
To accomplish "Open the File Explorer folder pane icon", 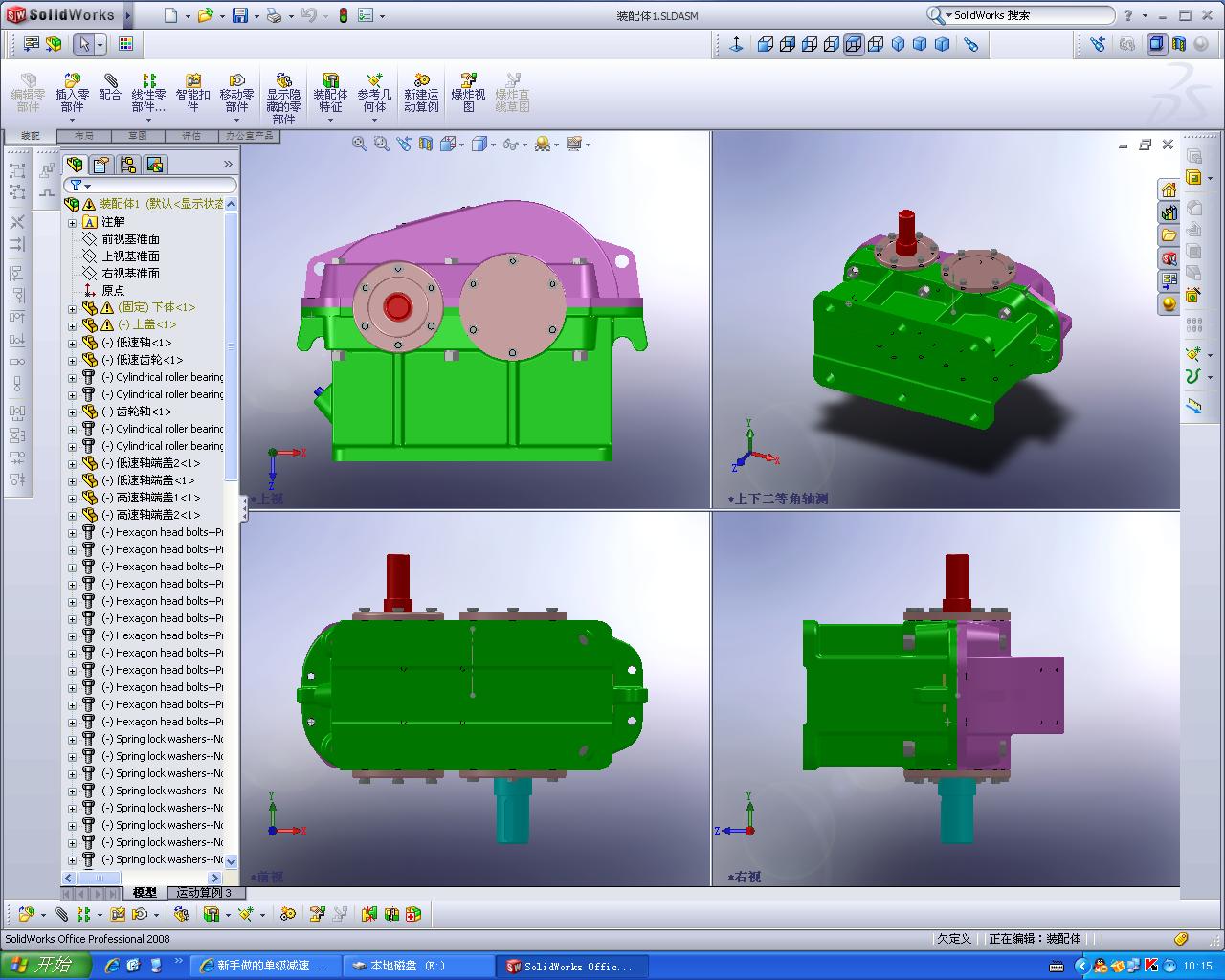I will 1169,235.
